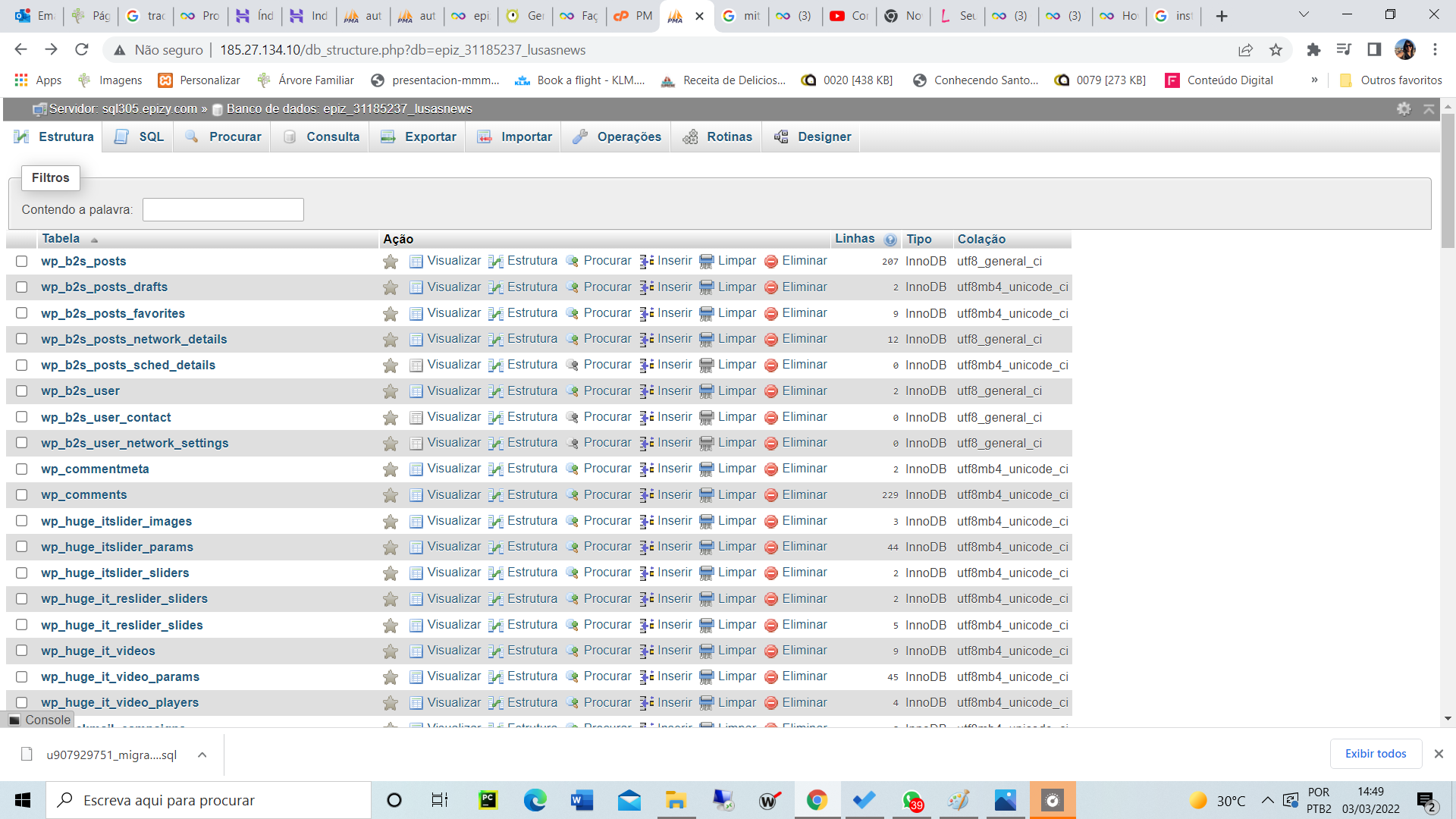Select the wp_comments table checkbox

pos(22,495)
